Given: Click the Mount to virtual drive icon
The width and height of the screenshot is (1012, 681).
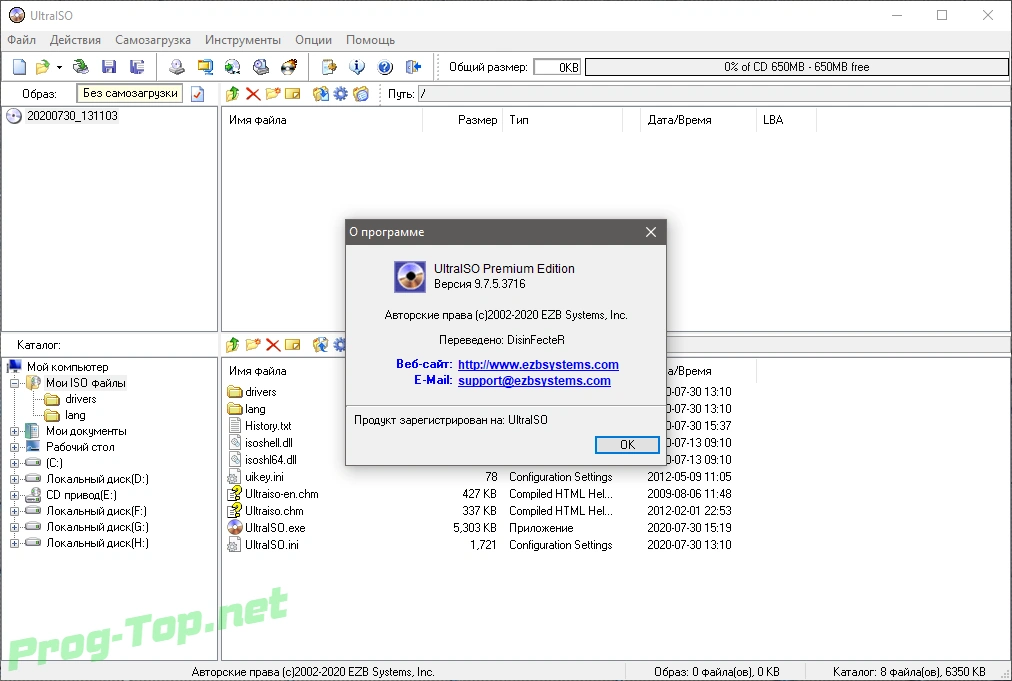Looking at the screenshot, I should click(x=261, y=66).
